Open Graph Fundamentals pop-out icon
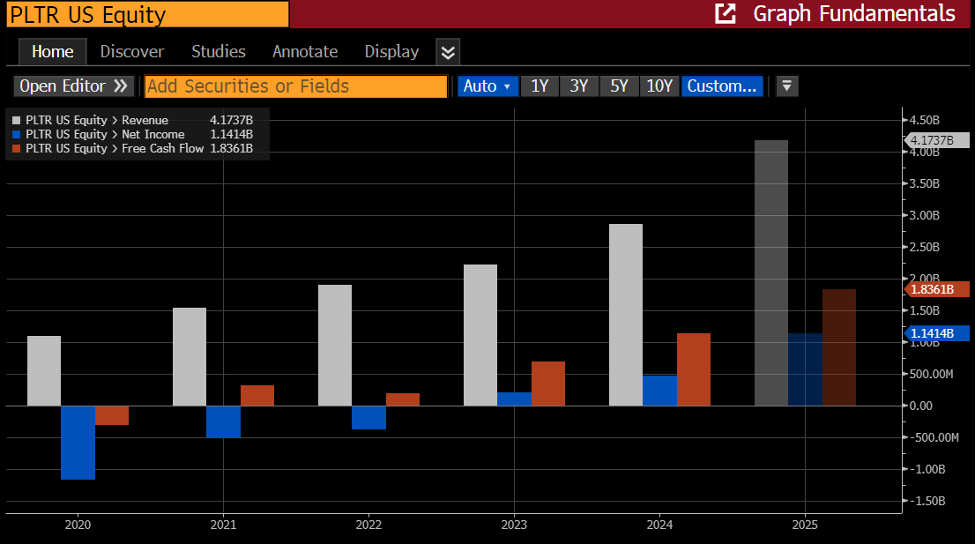This screenshot has width=977, height=545. coord(725,13)
